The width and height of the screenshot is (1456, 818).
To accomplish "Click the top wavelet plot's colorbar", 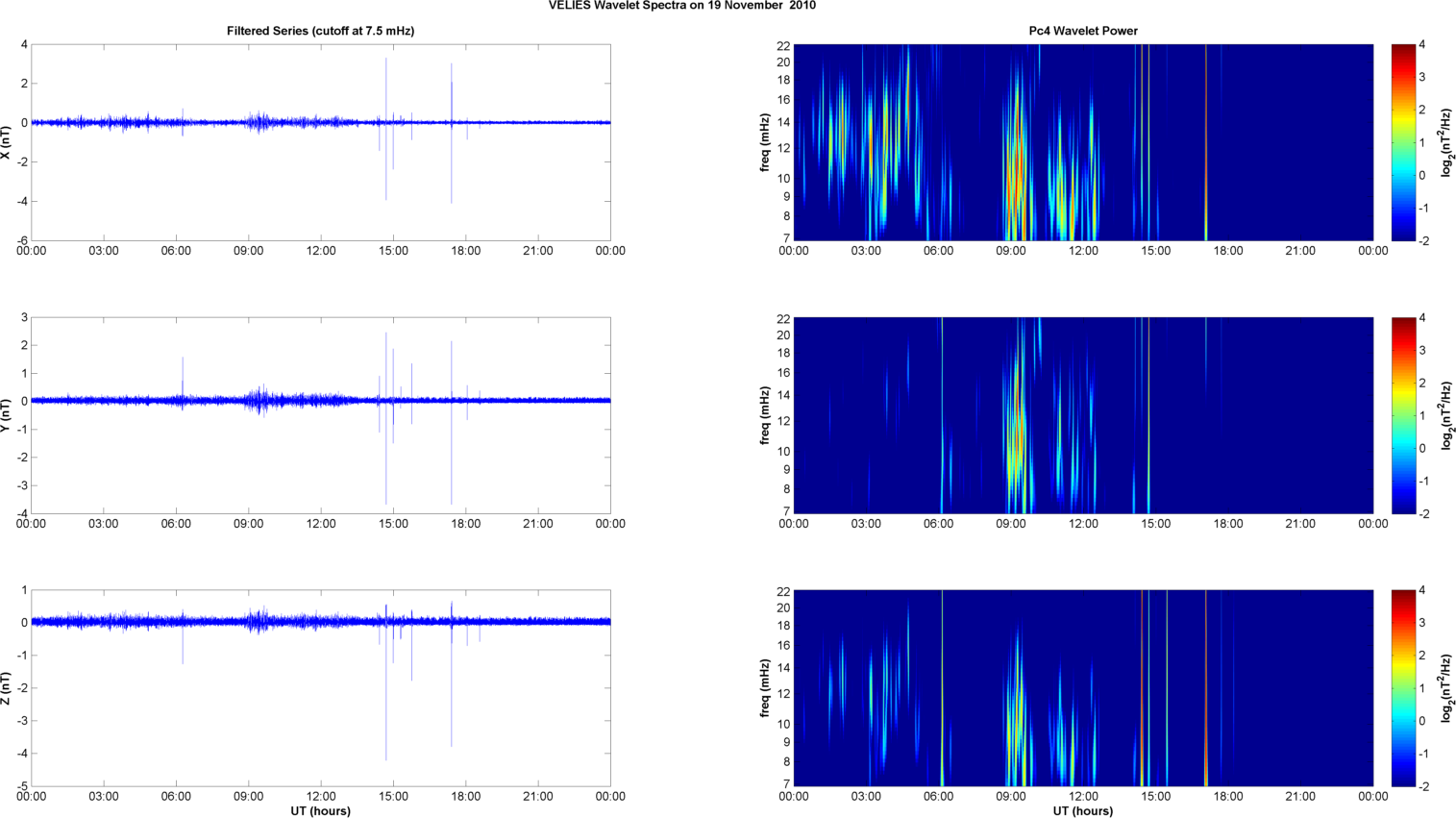I will [1403, 142].
